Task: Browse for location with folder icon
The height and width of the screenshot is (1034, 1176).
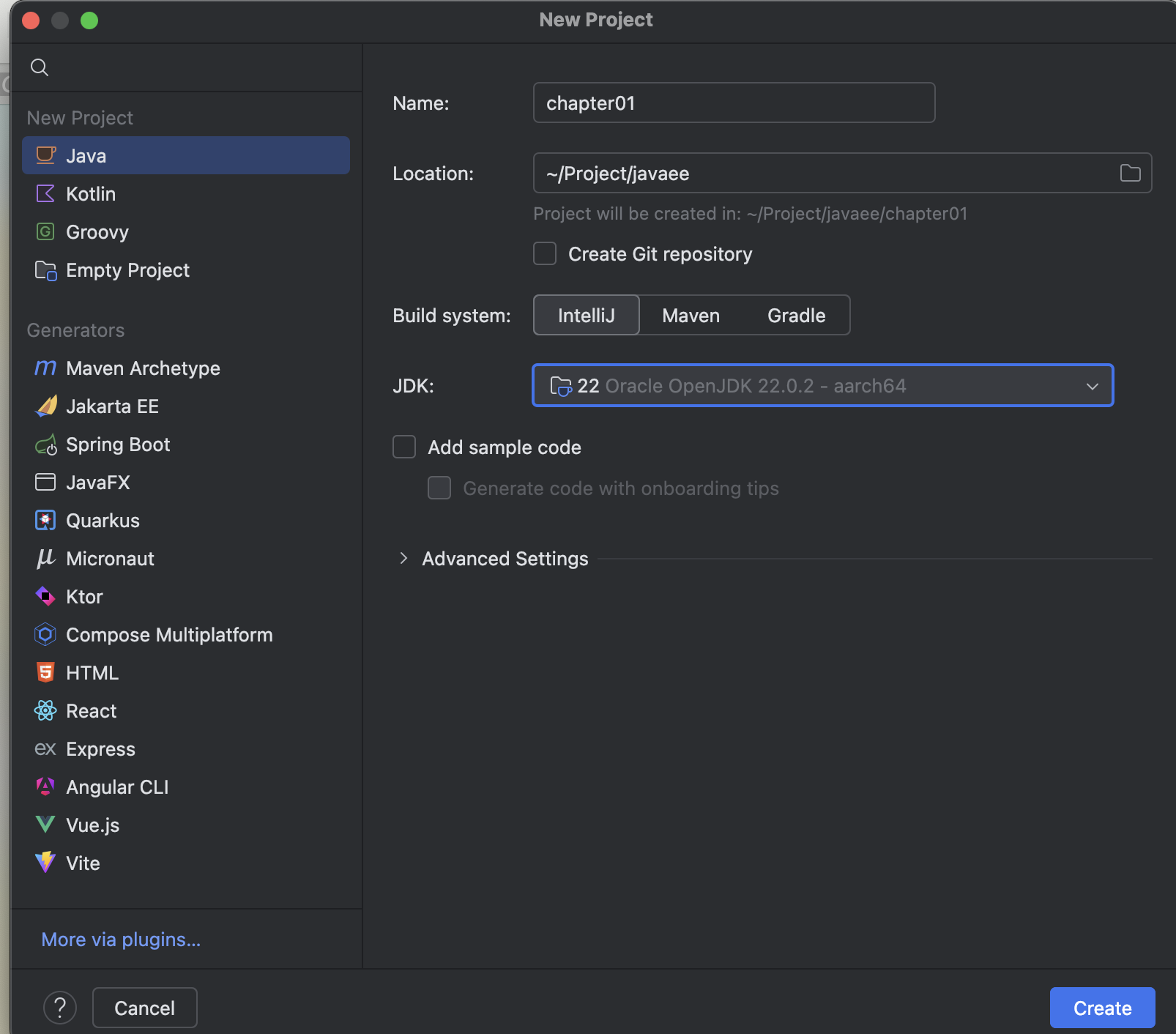Action: tap(1131, 173)
